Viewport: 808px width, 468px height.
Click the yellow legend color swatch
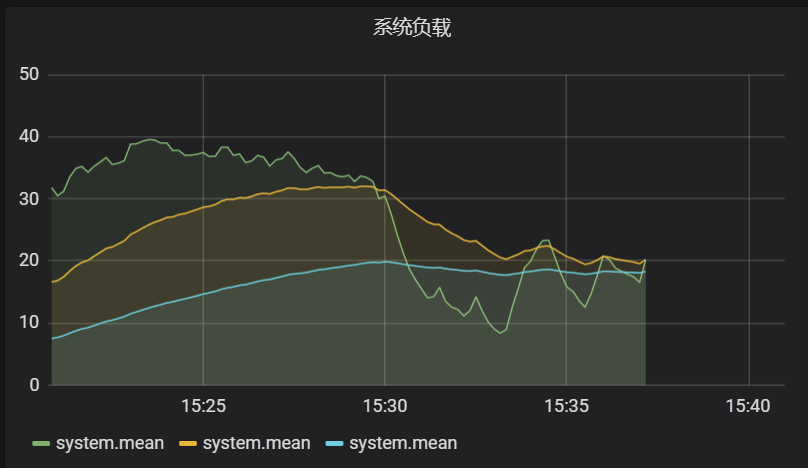tap(187, 443)
